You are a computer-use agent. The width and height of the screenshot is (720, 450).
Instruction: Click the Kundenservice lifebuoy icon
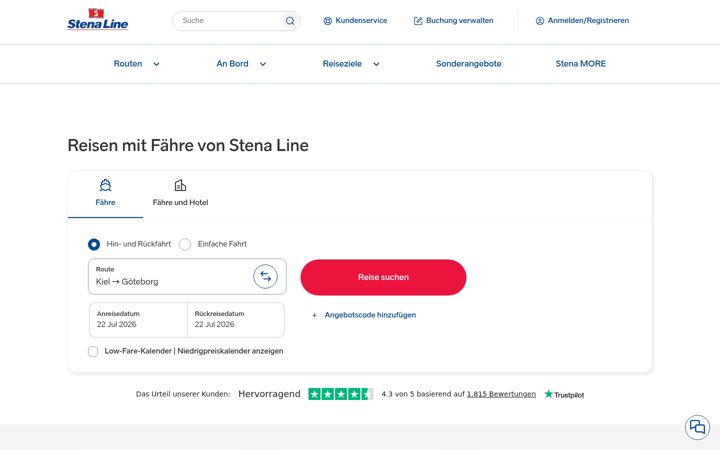coord(327,21)
